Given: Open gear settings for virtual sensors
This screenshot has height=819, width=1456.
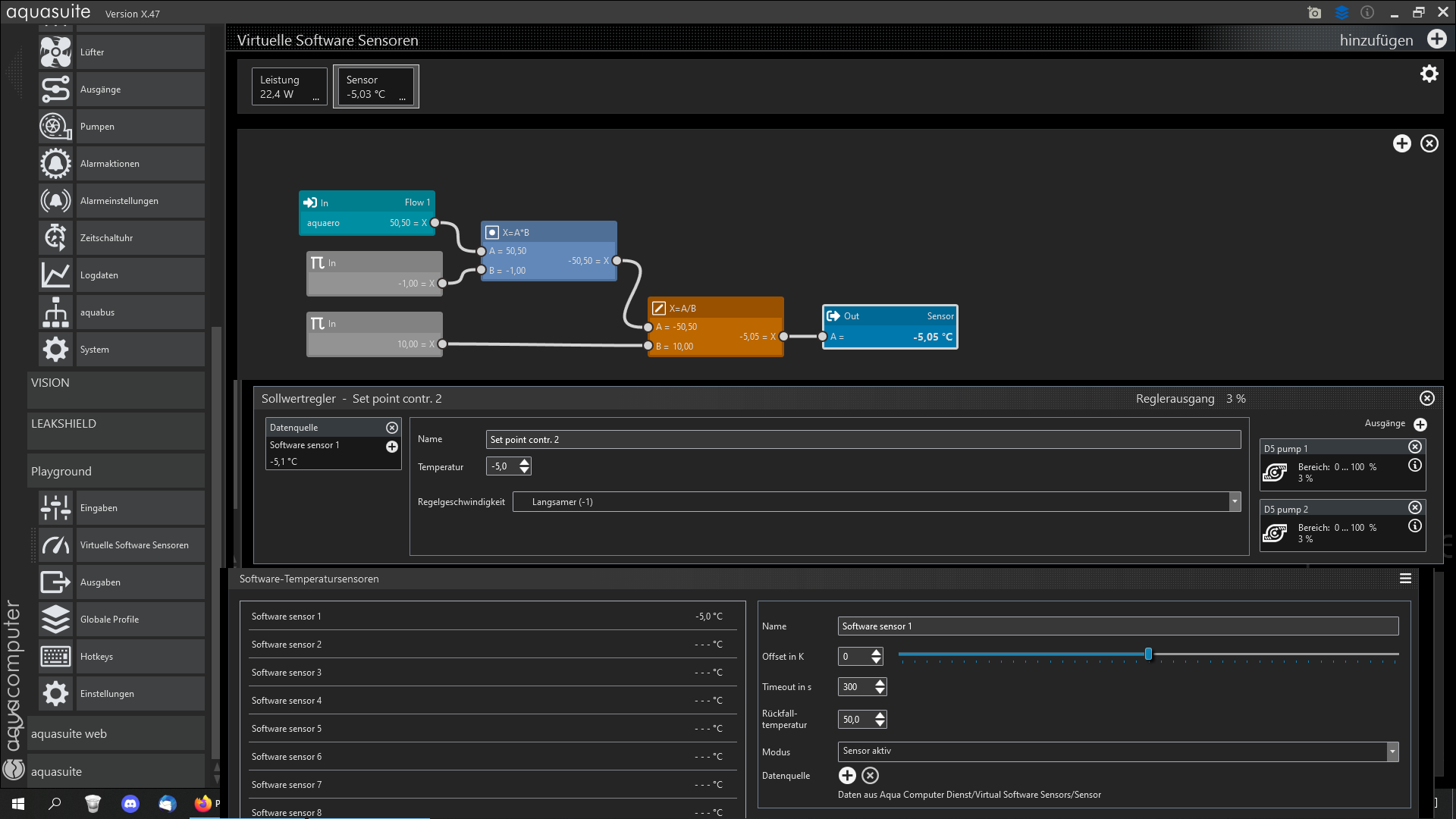Looking at the screenshot, I should click(1429, 74).
